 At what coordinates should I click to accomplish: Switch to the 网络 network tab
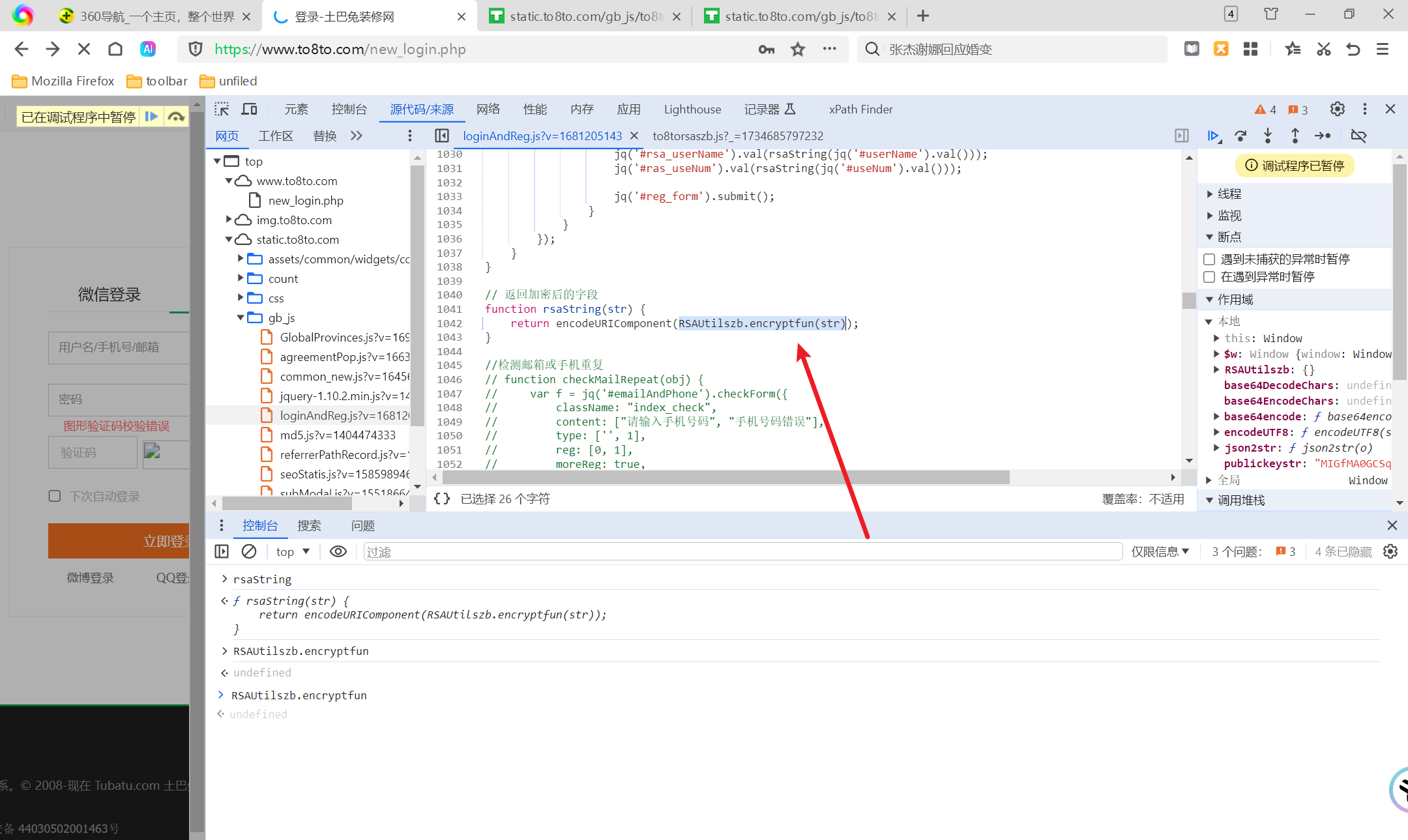point(488,109)
